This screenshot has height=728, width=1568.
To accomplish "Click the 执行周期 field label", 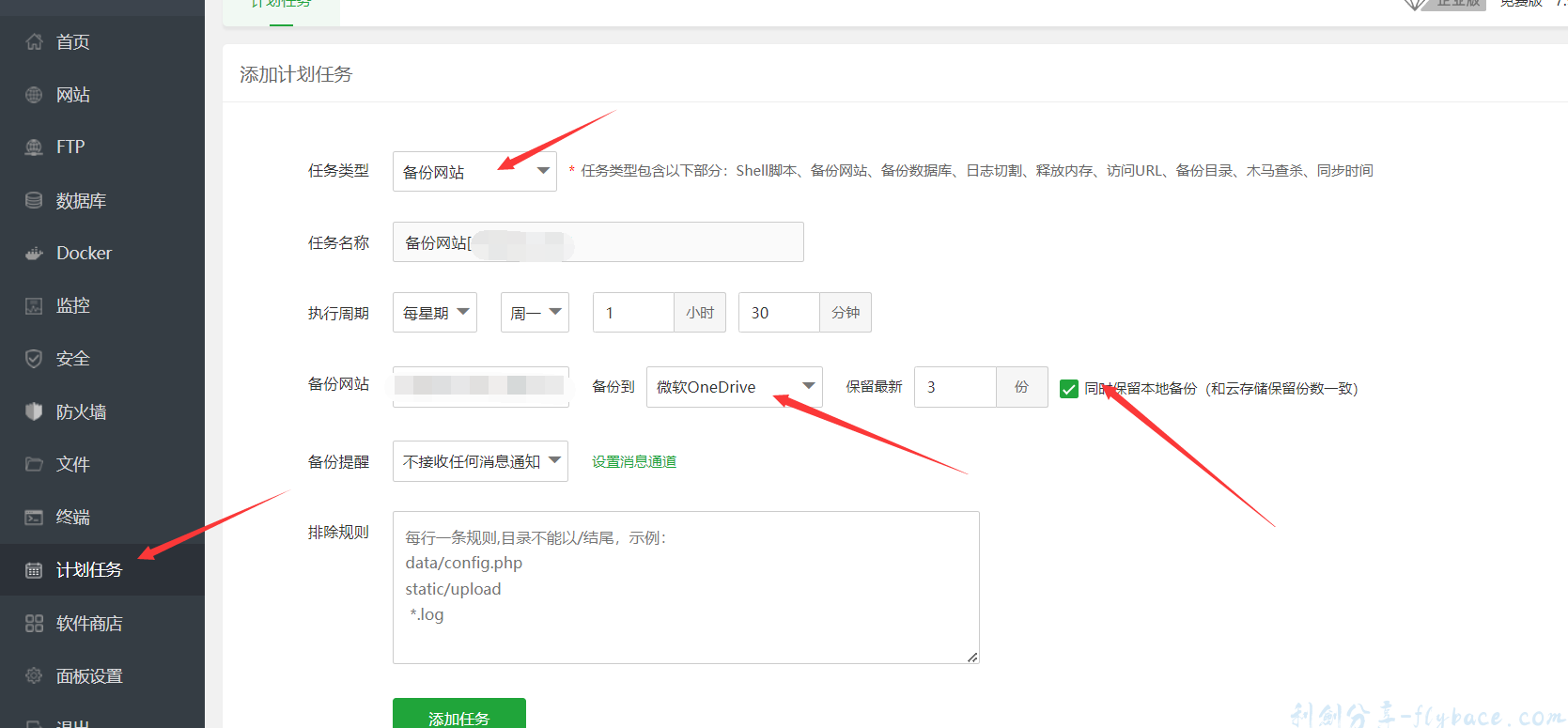I will [x=338, y=314].
